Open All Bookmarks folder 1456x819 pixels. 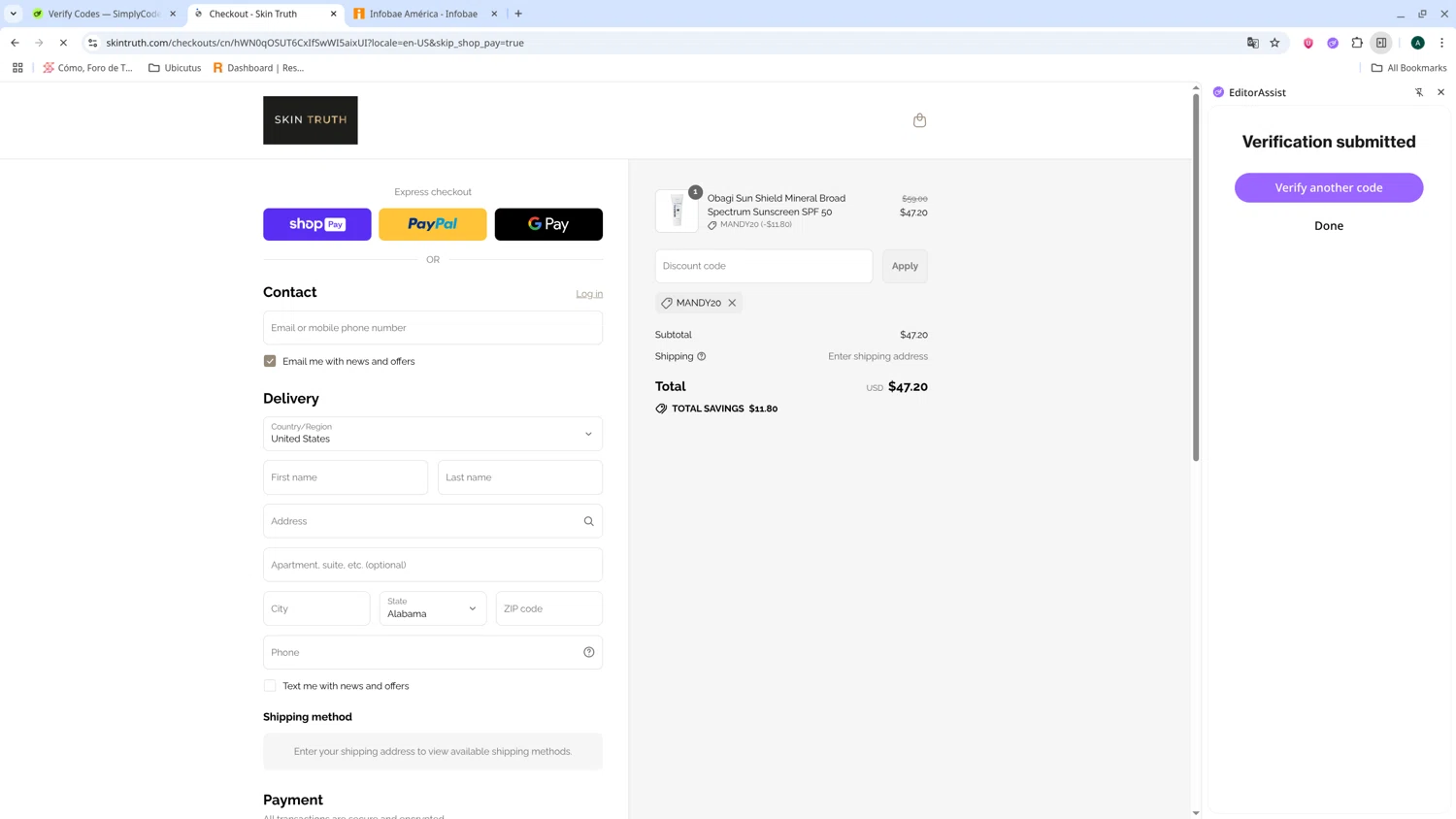click(x=1408, y=68)
